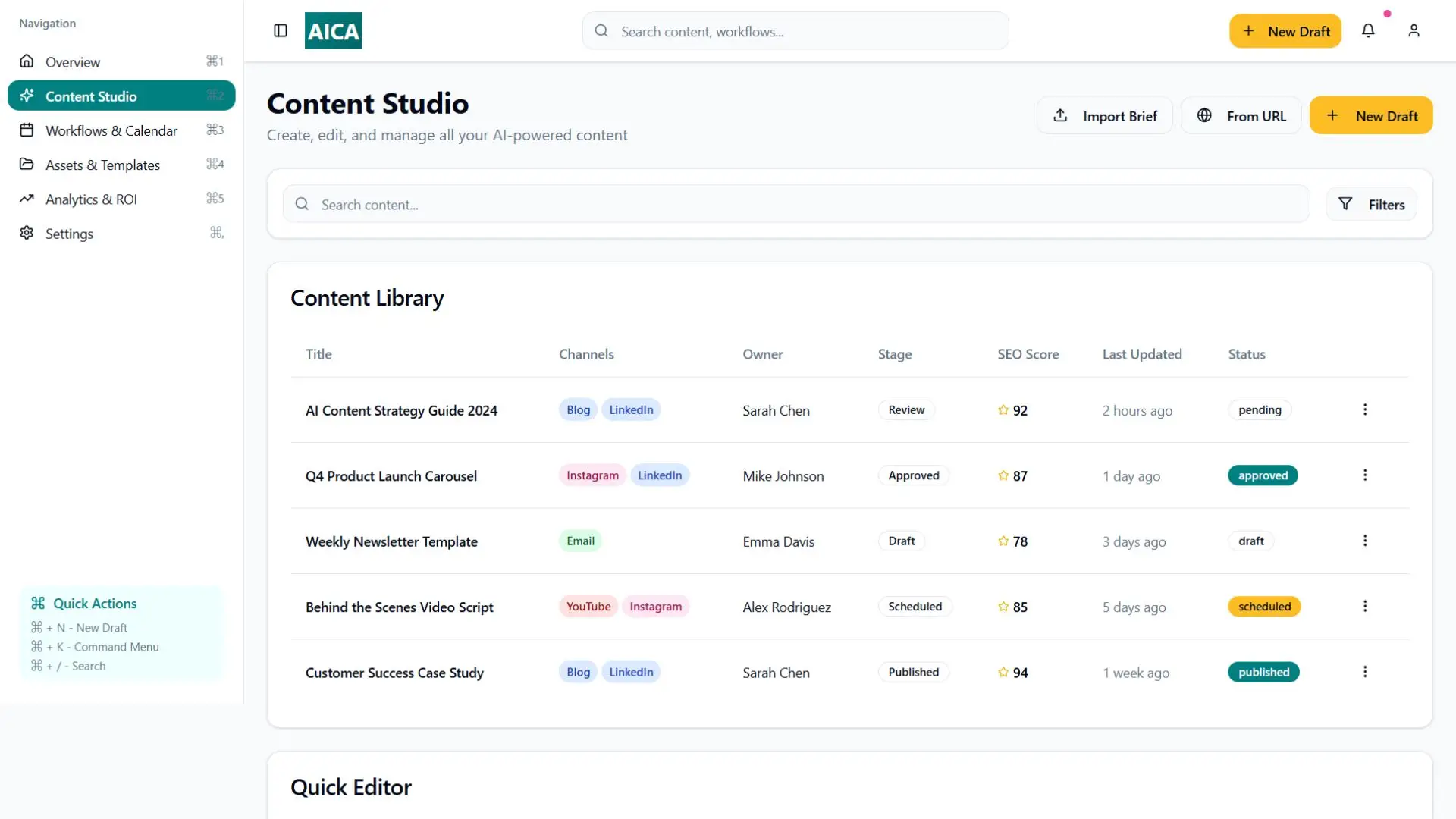Click the Overview home icon
1456x819 pixels.
pyautogui.click(x=27, y=61)
